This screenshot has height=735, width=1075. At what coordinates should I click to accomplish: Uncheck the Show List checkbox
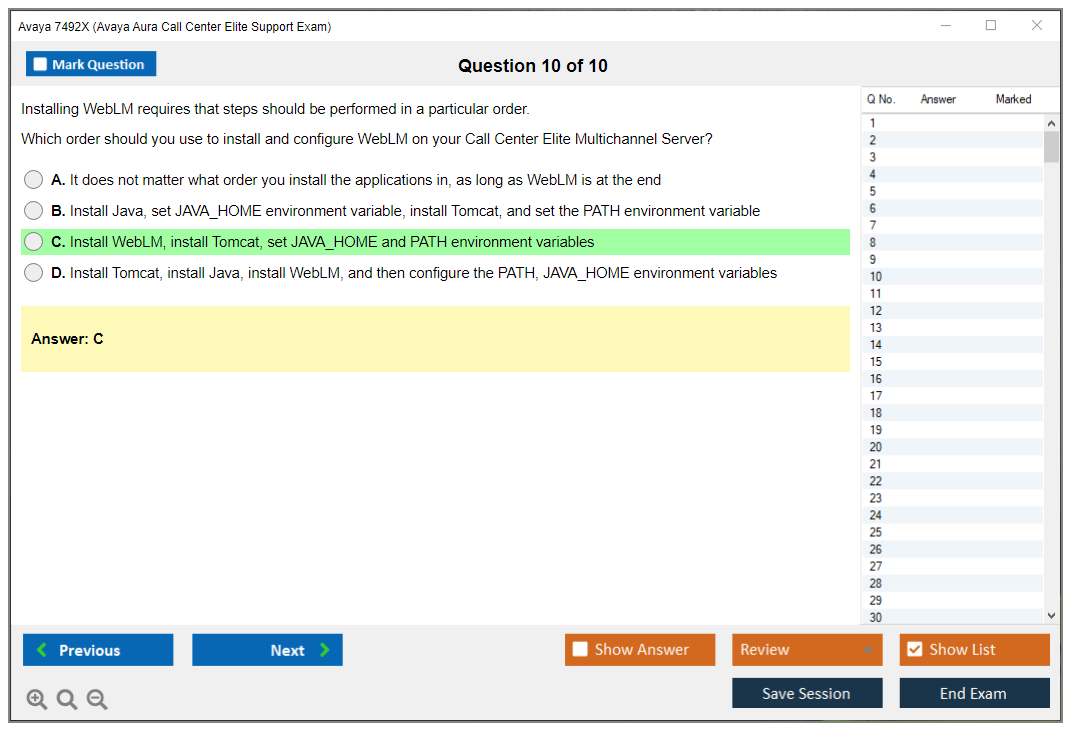coord(914,650)
